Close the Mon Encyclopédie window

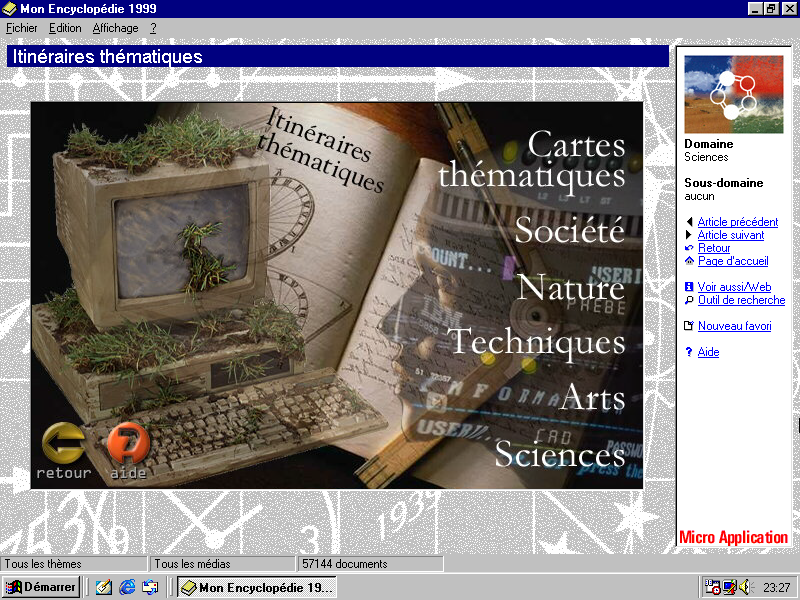[x=788, y=9]
